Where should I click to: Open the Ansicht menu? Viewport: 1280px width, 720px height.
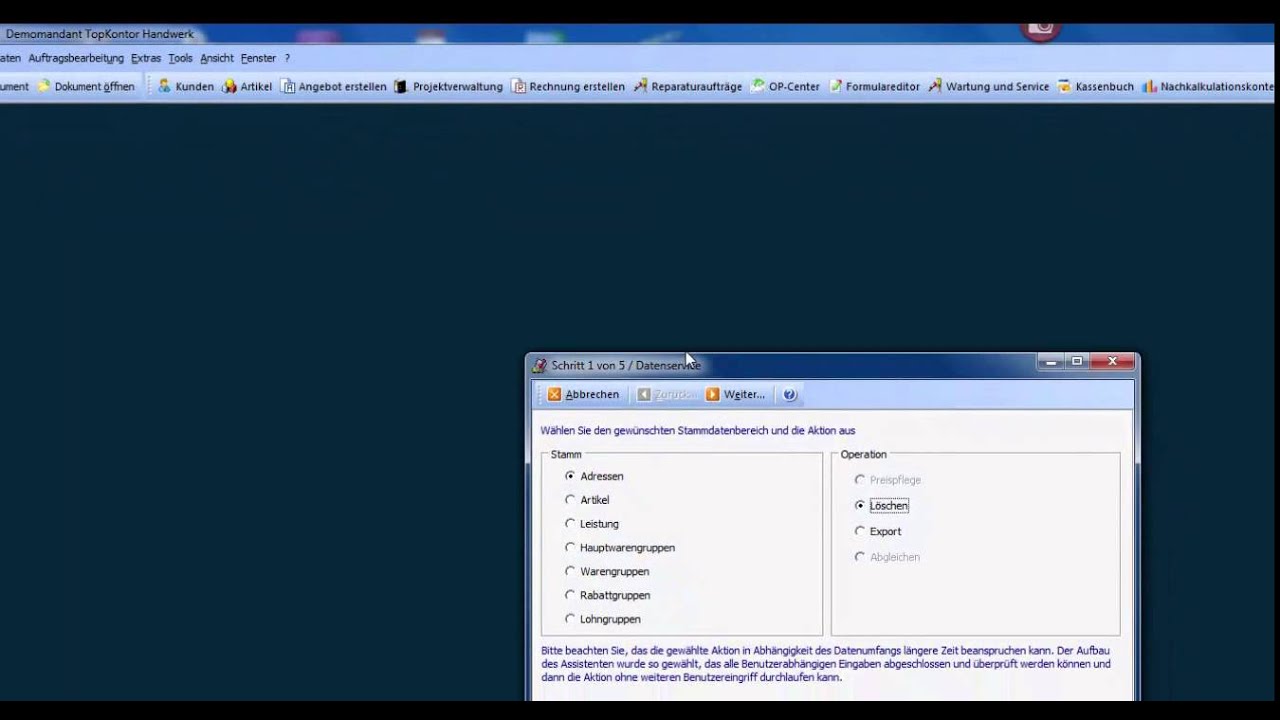[217, 59]
